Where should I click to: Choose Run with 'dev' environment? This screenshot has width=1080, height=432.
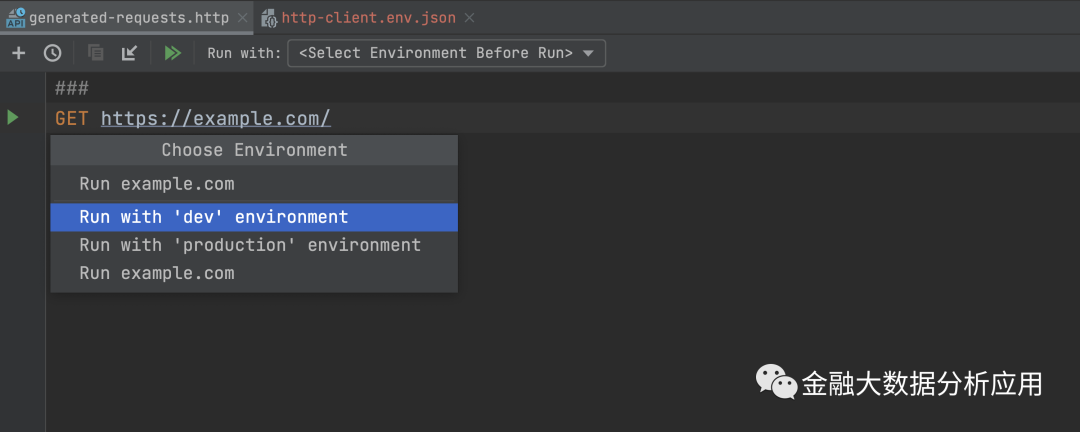[x=214, y=217]
